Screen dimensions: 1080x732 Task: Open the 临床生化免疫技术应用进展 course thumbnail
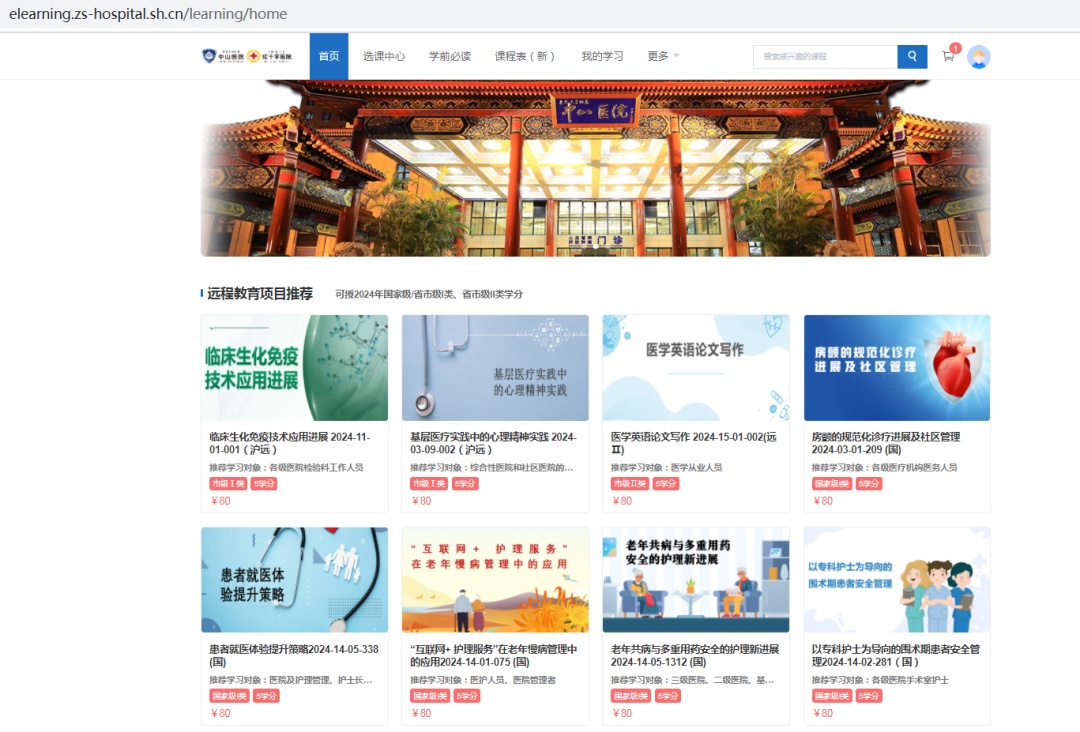295,368
